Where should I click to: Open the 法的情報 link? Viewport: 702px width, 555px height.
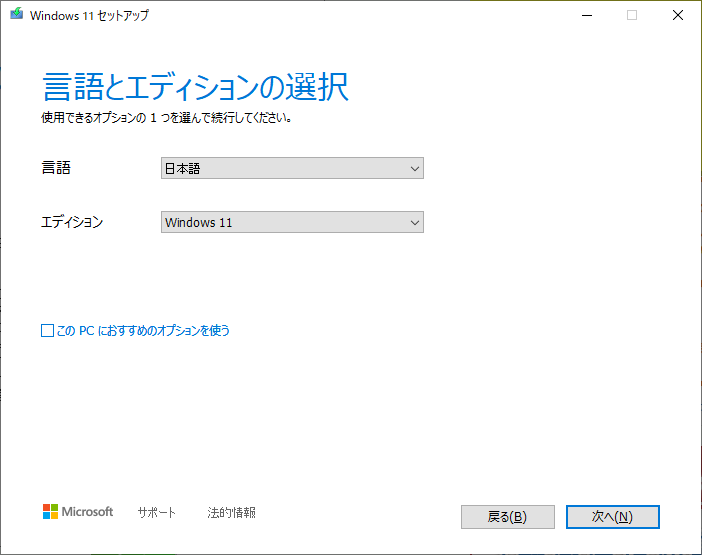tap(231, 512)
